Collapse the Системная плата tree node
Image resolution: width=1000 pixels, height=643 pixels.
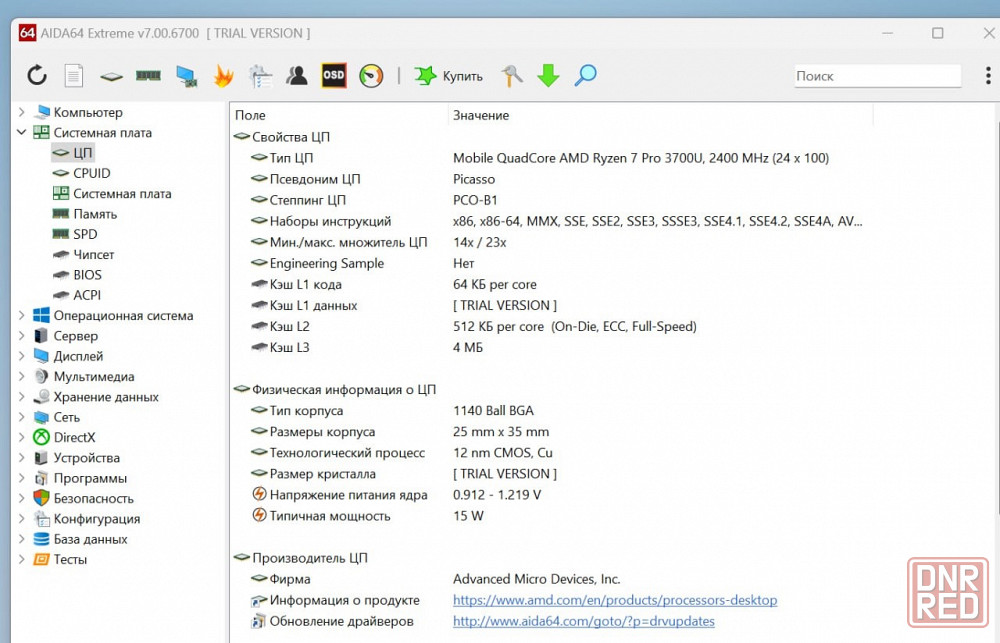(21, 132)
